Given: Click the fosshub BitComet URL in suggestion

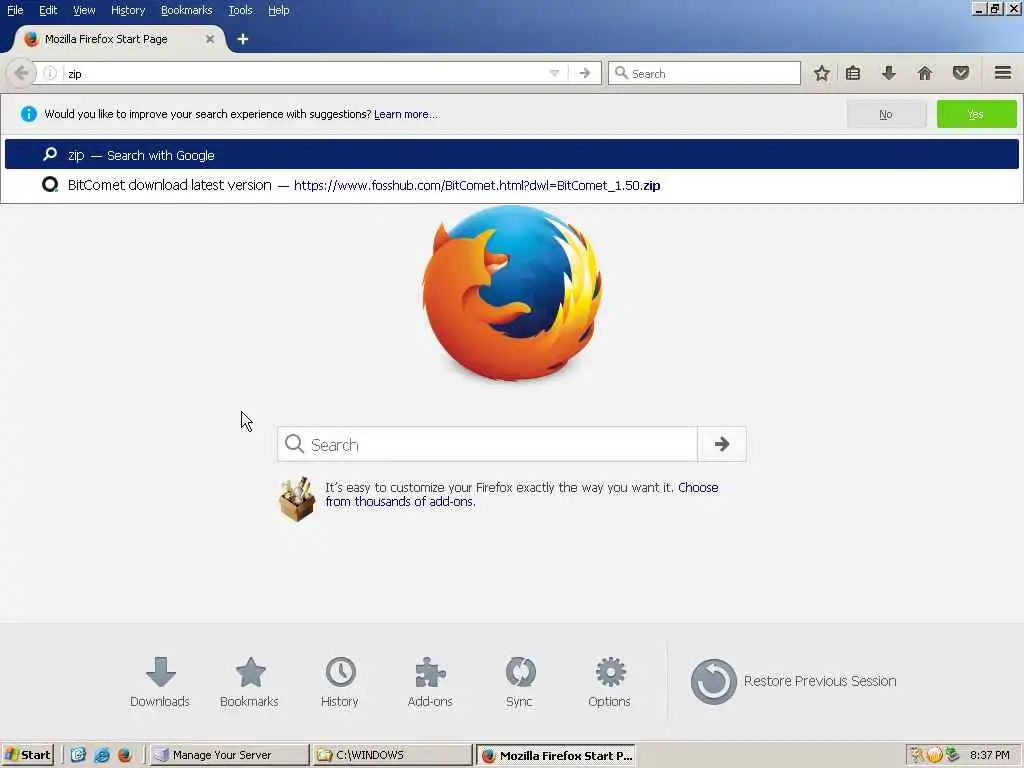Looking at the screenshot, I should click(x=477, y=185).
